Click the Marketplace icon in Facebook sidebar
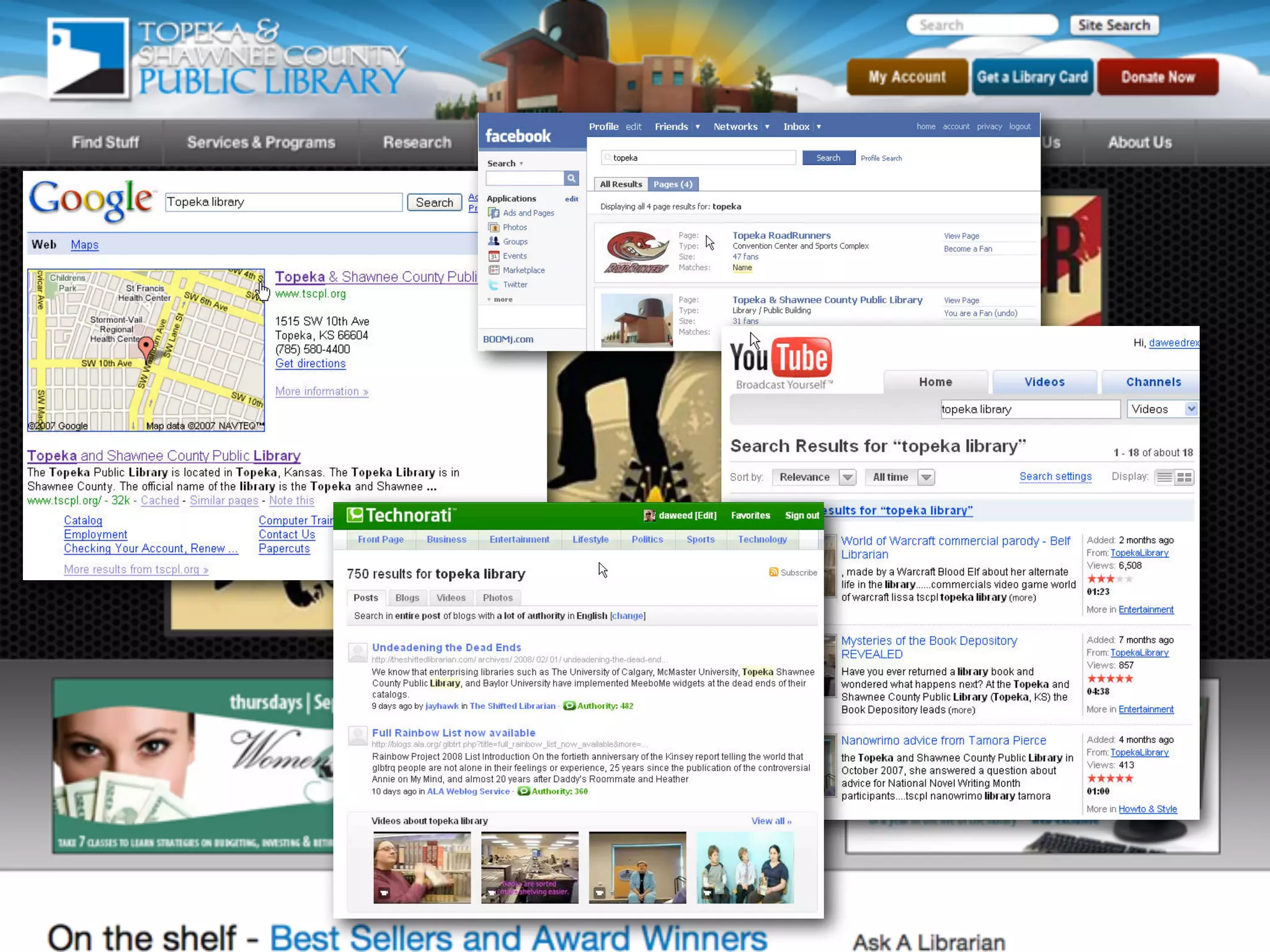 (494, 270)
